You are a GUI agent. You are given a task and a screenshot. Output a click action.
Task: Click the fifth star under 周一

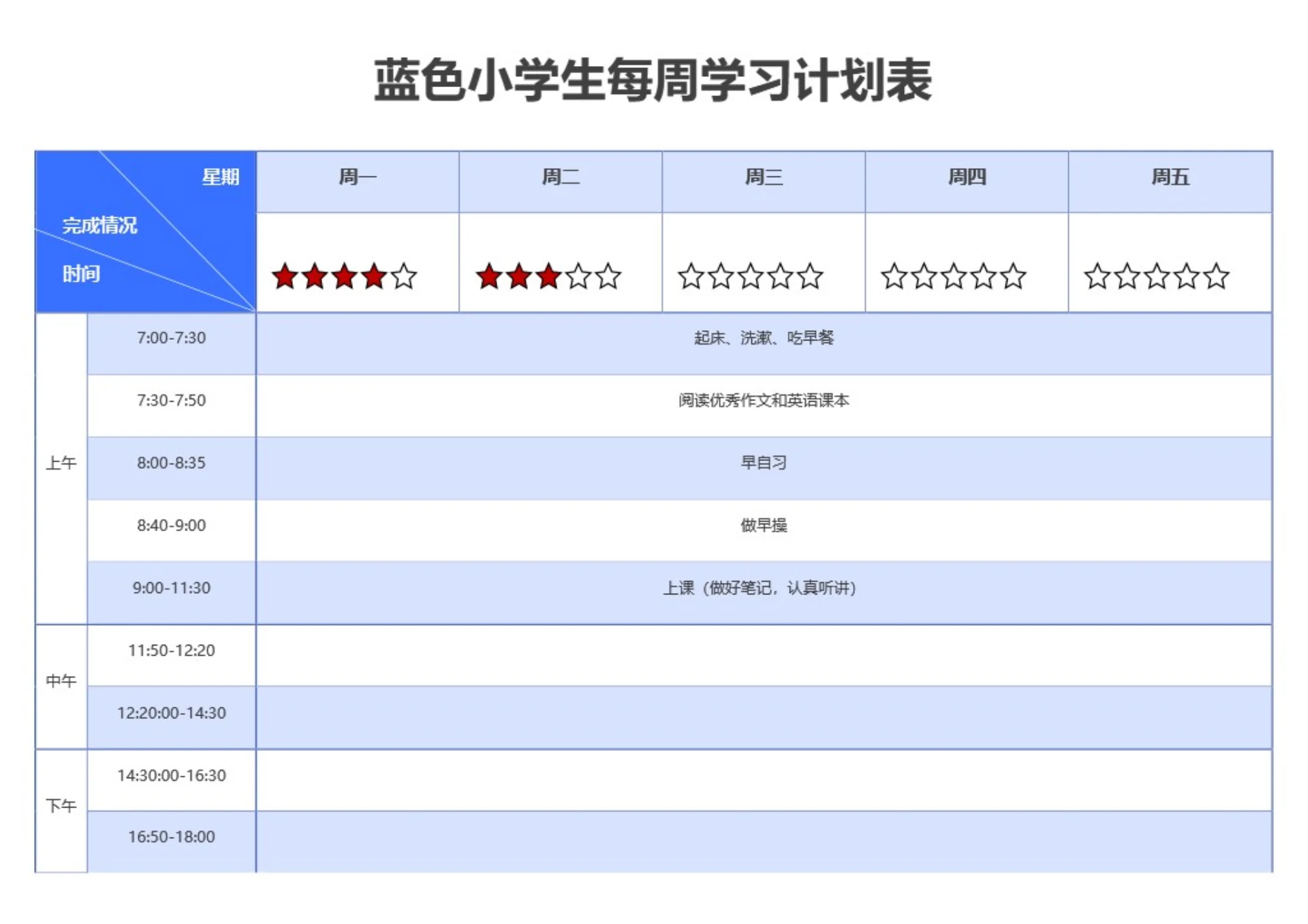pos(404,276)
